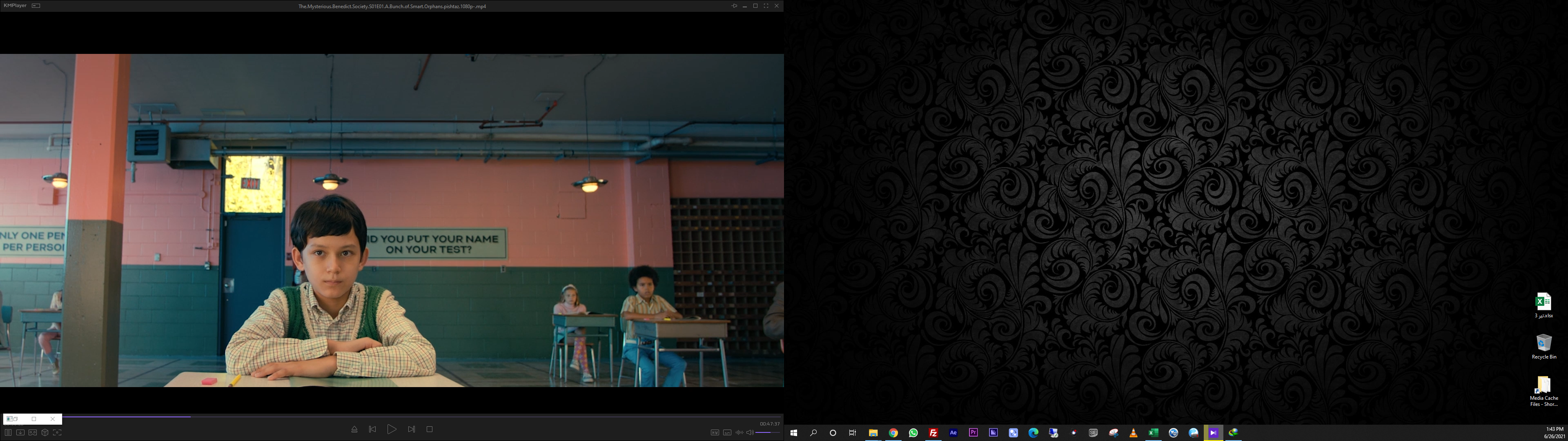1568x441 pixels.
Task: Skip to the next track
Action: click(412, 430)
